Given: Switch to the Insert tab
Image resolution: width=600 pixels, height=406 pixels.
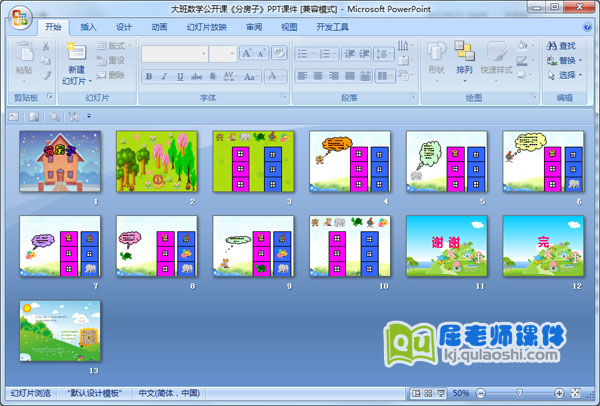Looking at the screenshot, I should coord(88,27).
